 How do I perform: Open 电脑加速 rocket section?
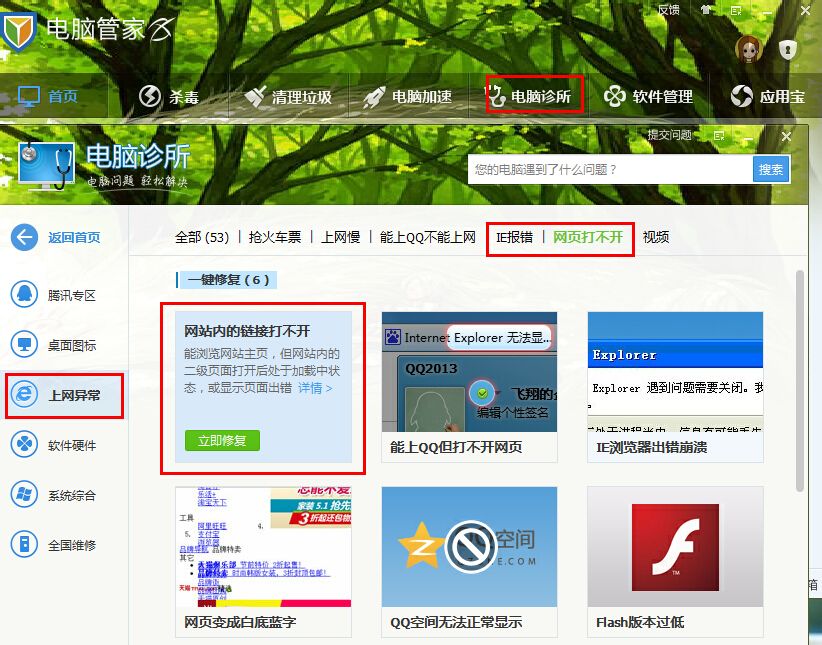[408, 97]
